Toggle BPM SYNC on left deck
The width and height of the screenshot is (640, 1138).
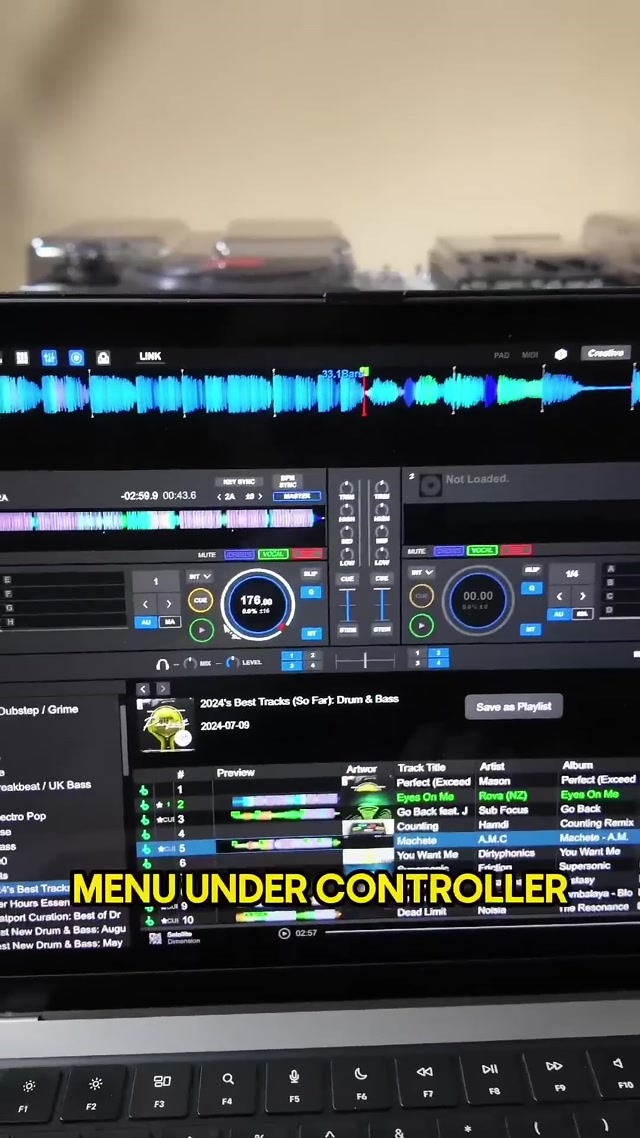[289, 481]
